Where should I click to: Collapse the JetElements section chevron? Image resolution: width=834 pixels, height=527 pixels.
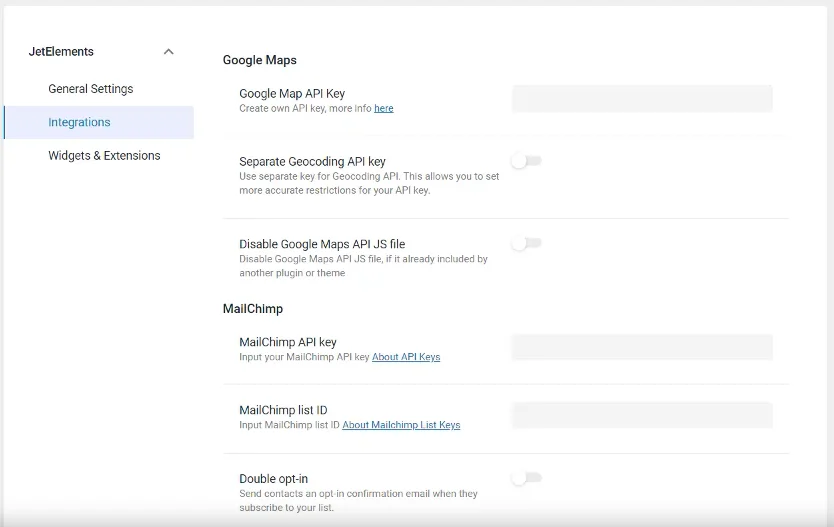168,52
